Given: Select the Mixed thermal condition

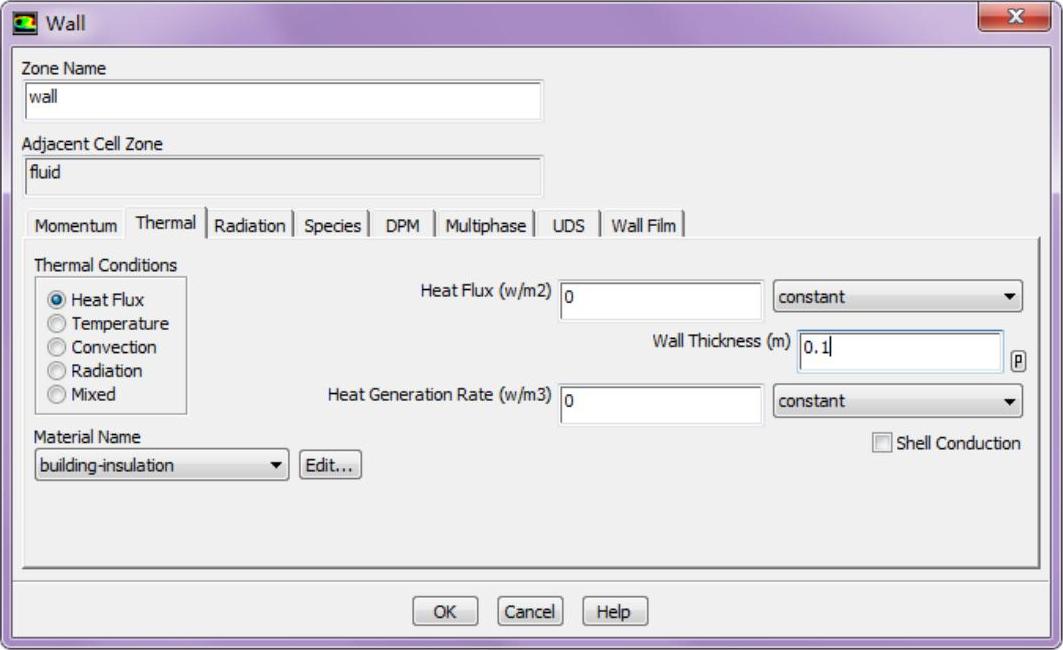Looking at the screenshot, I should 57,394.
